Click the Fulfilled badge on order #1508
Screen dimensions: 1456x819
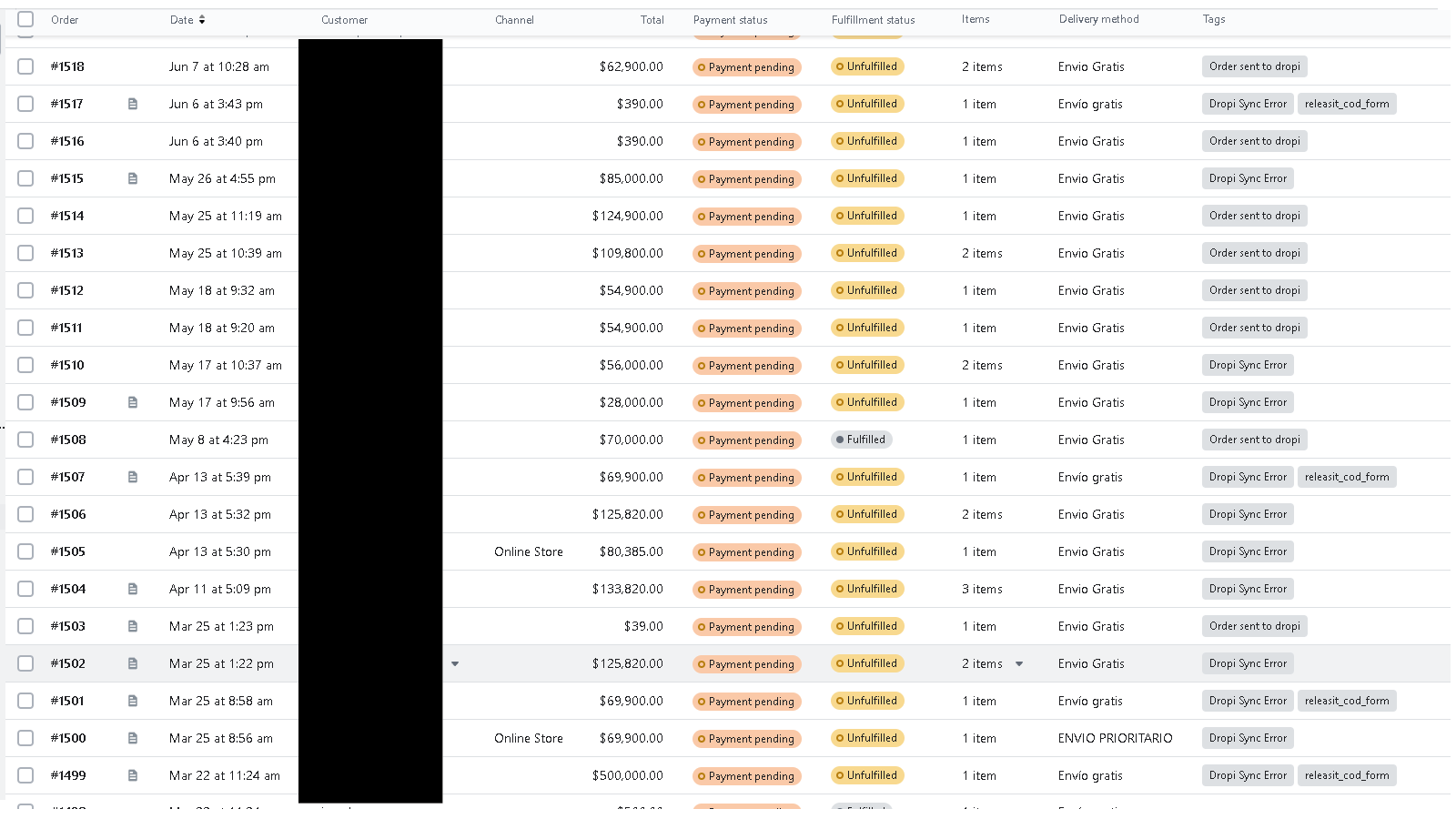860,440
